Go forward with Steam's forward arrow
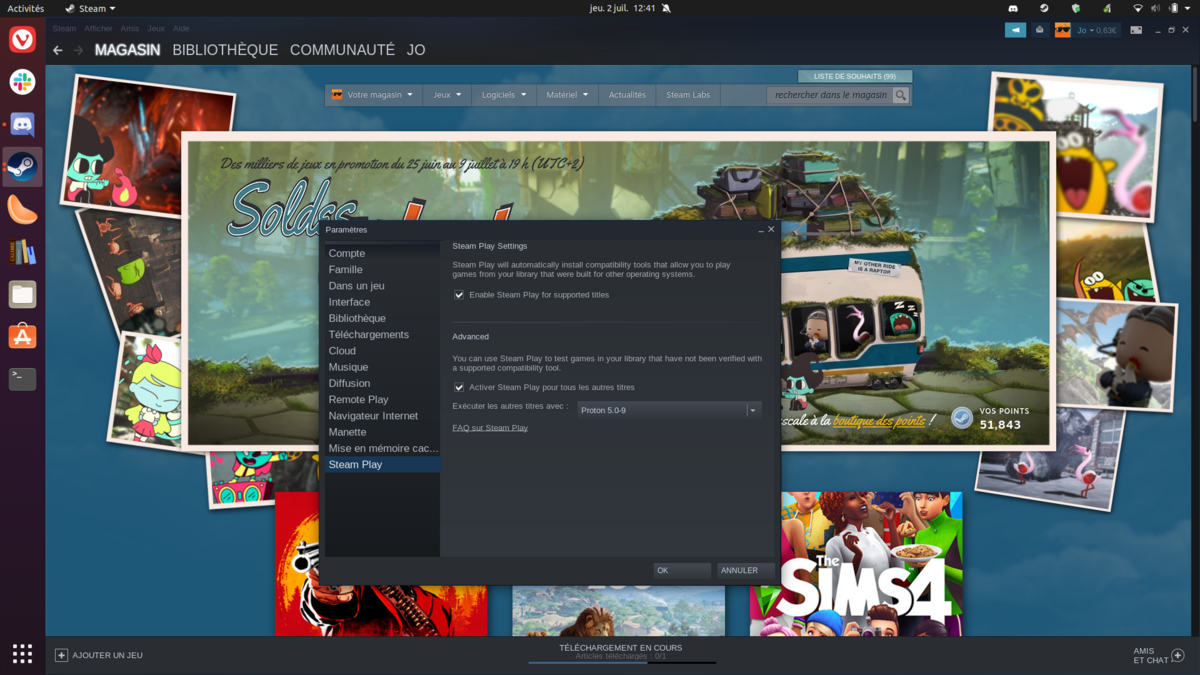This screenshot has height=675, width=1200. tap(78, 50)
